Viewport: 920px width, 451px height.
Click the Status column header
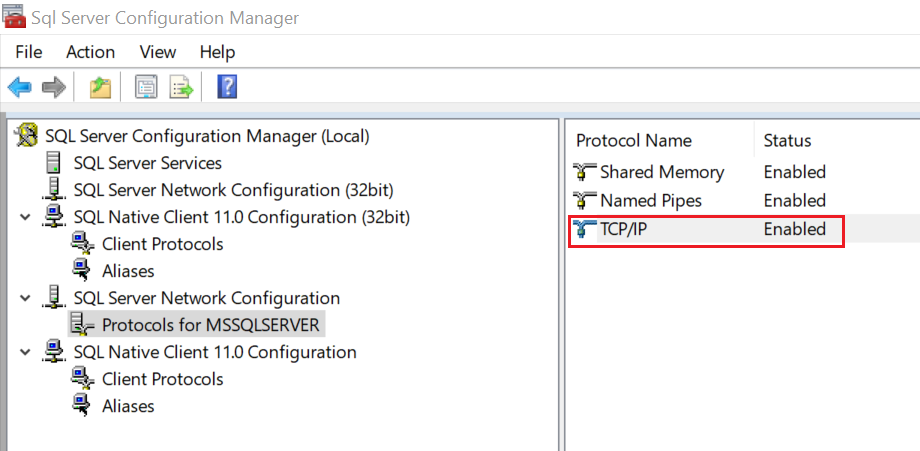coord(787,141)
